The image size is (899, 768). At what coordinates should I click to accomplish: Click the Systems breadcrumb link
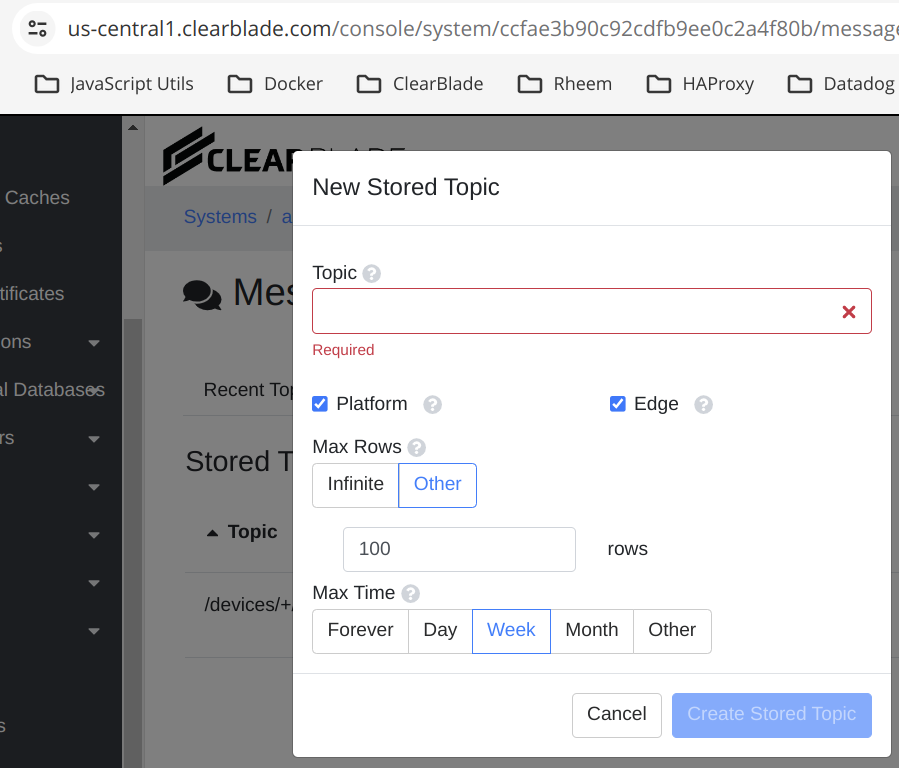point(220,217)
